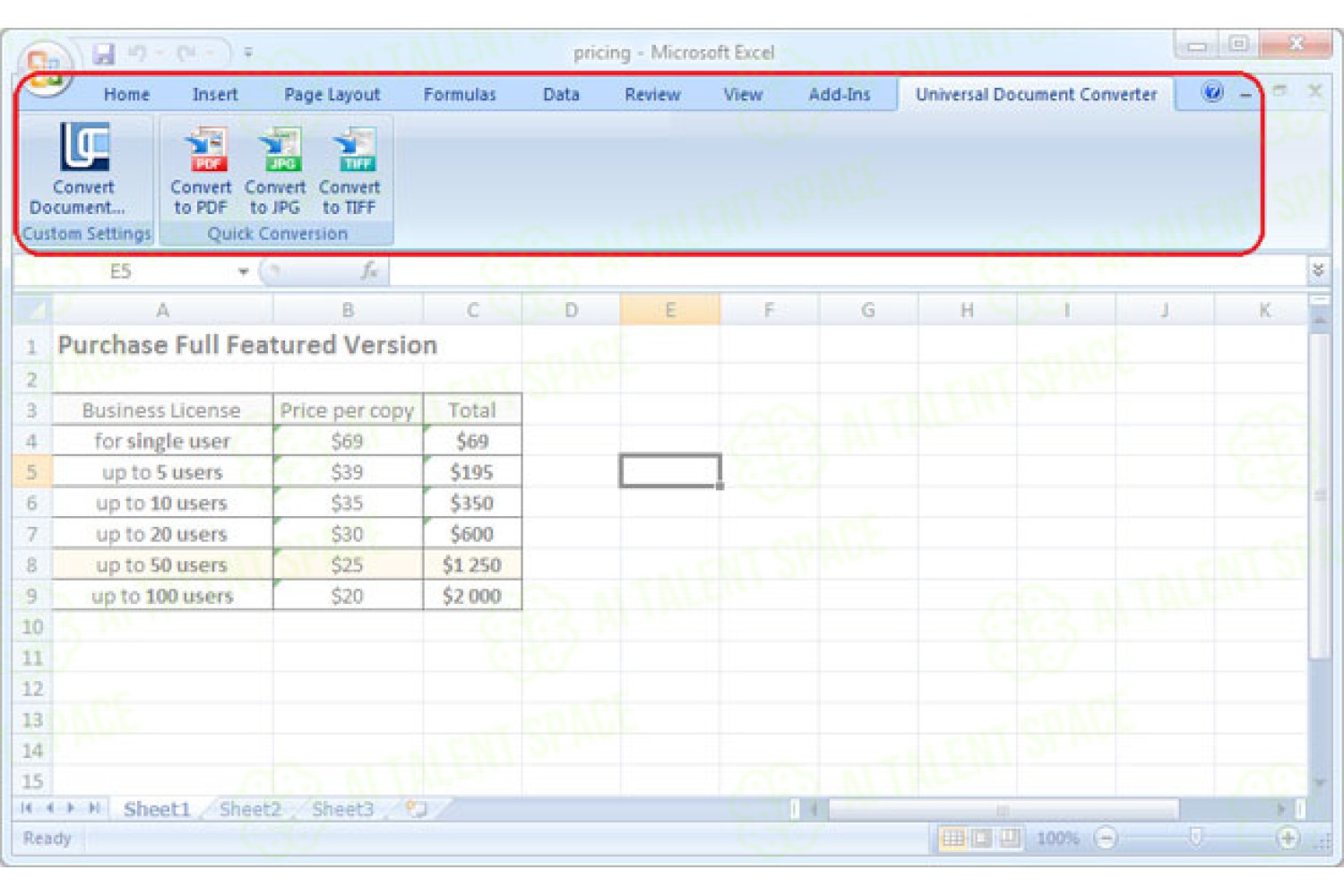This screenshot has width=1344, height=896.
Task: Expand the formula bar
Action: click(1317, 270)
